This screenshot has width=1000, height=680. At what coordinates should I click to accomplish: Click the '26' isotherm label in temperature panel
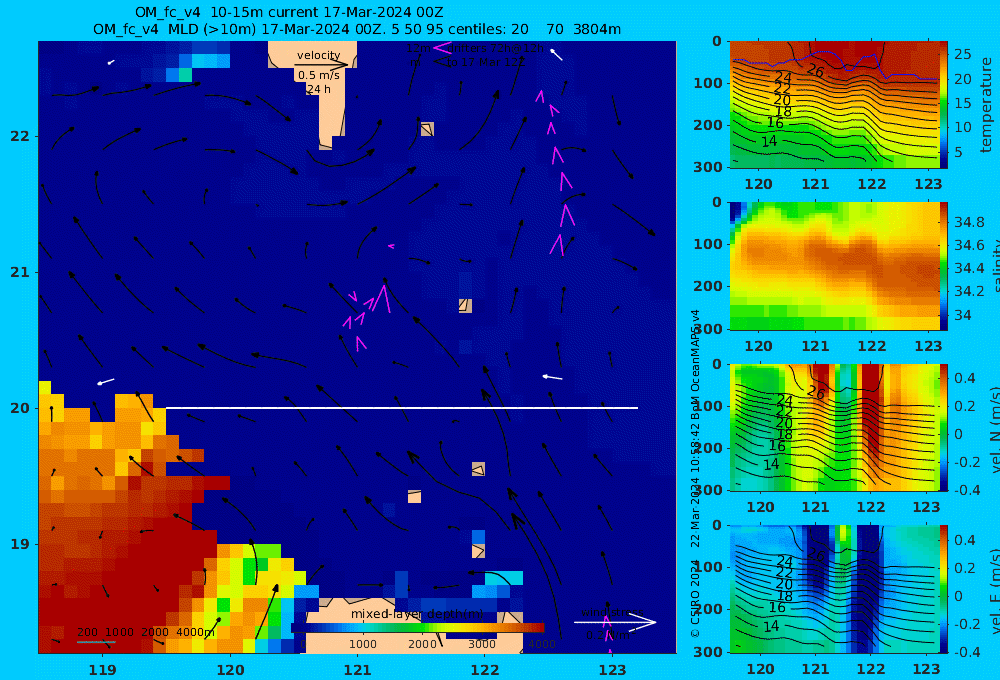click(816, 70)
